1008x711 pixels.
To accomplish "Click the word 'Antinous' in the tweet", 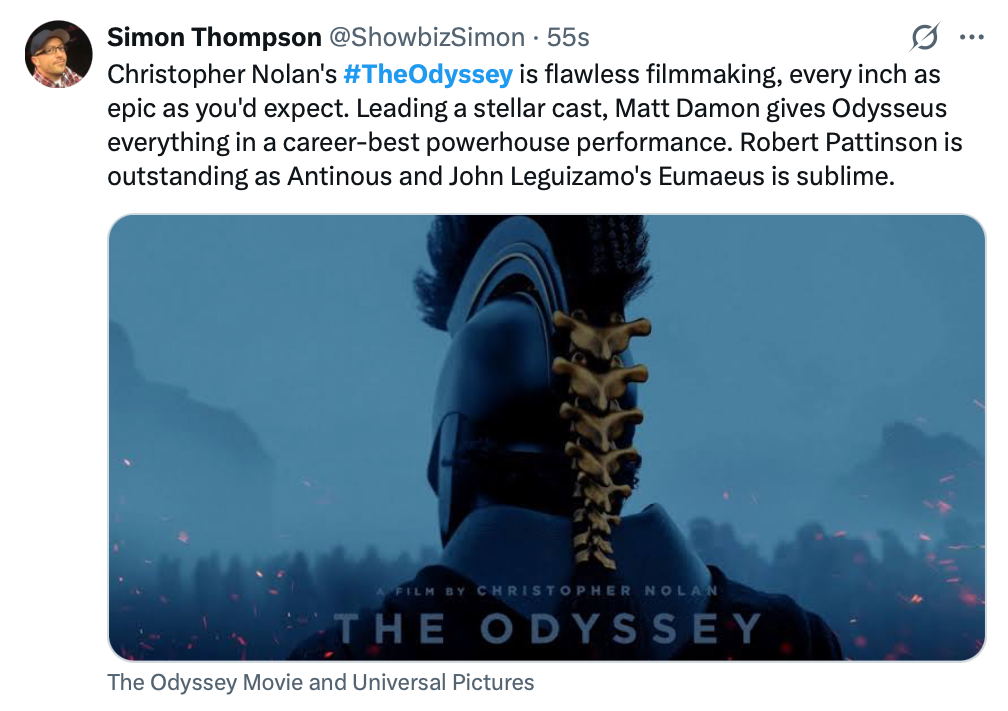I will click(x=339, y=176).
